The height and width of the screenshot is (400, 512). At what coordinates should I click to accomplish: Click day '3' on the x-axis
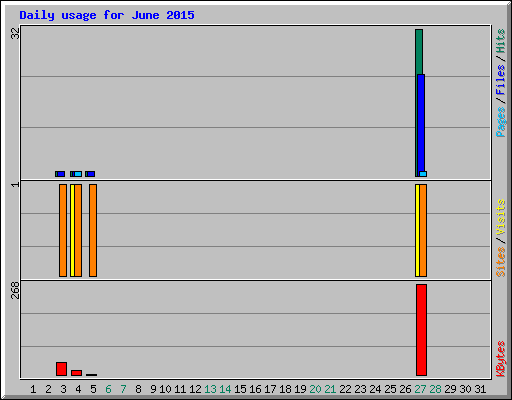[63, 389]
